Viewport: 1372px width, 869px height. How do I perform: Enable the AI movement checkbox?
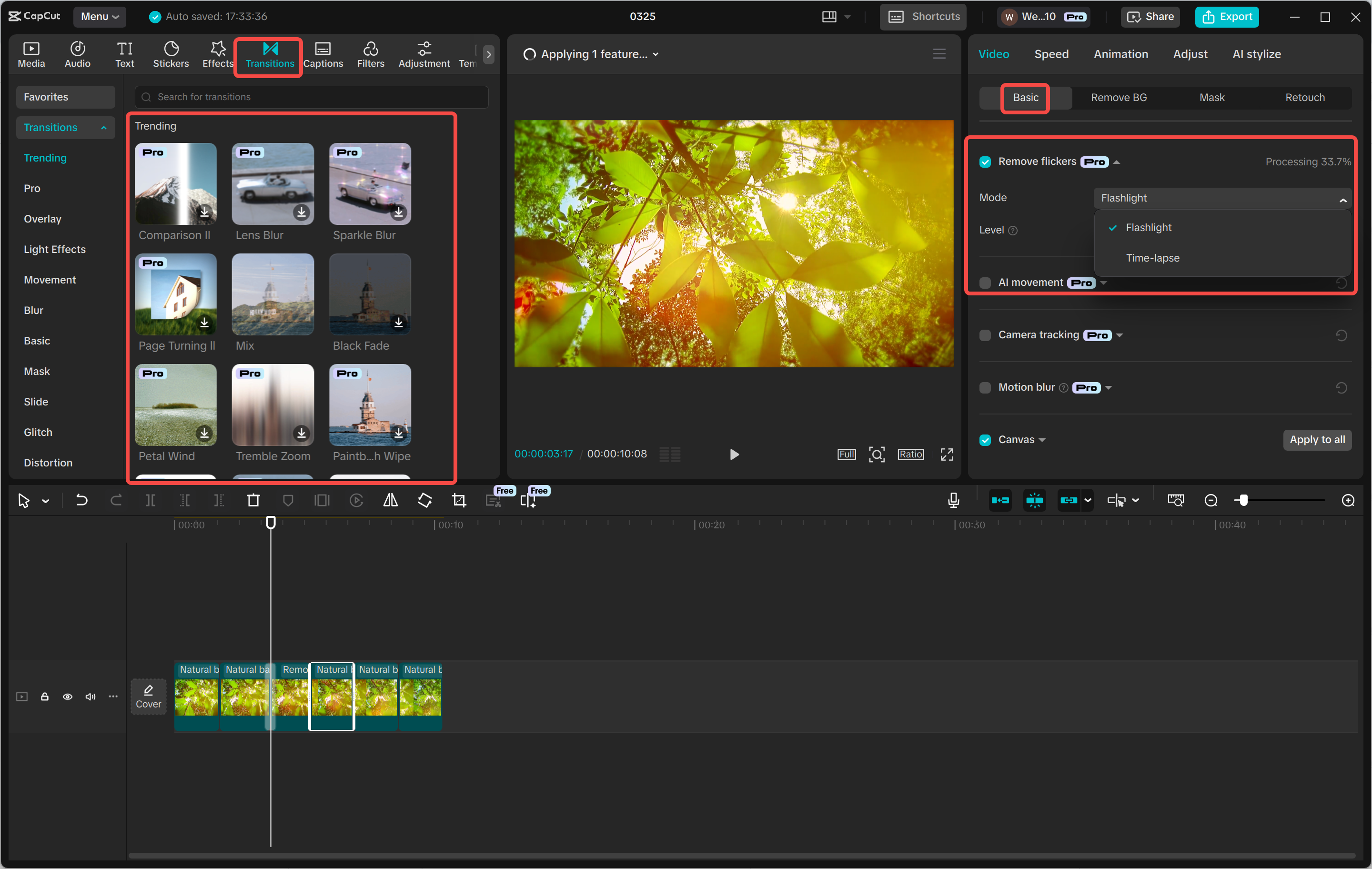tap(985, 283)
